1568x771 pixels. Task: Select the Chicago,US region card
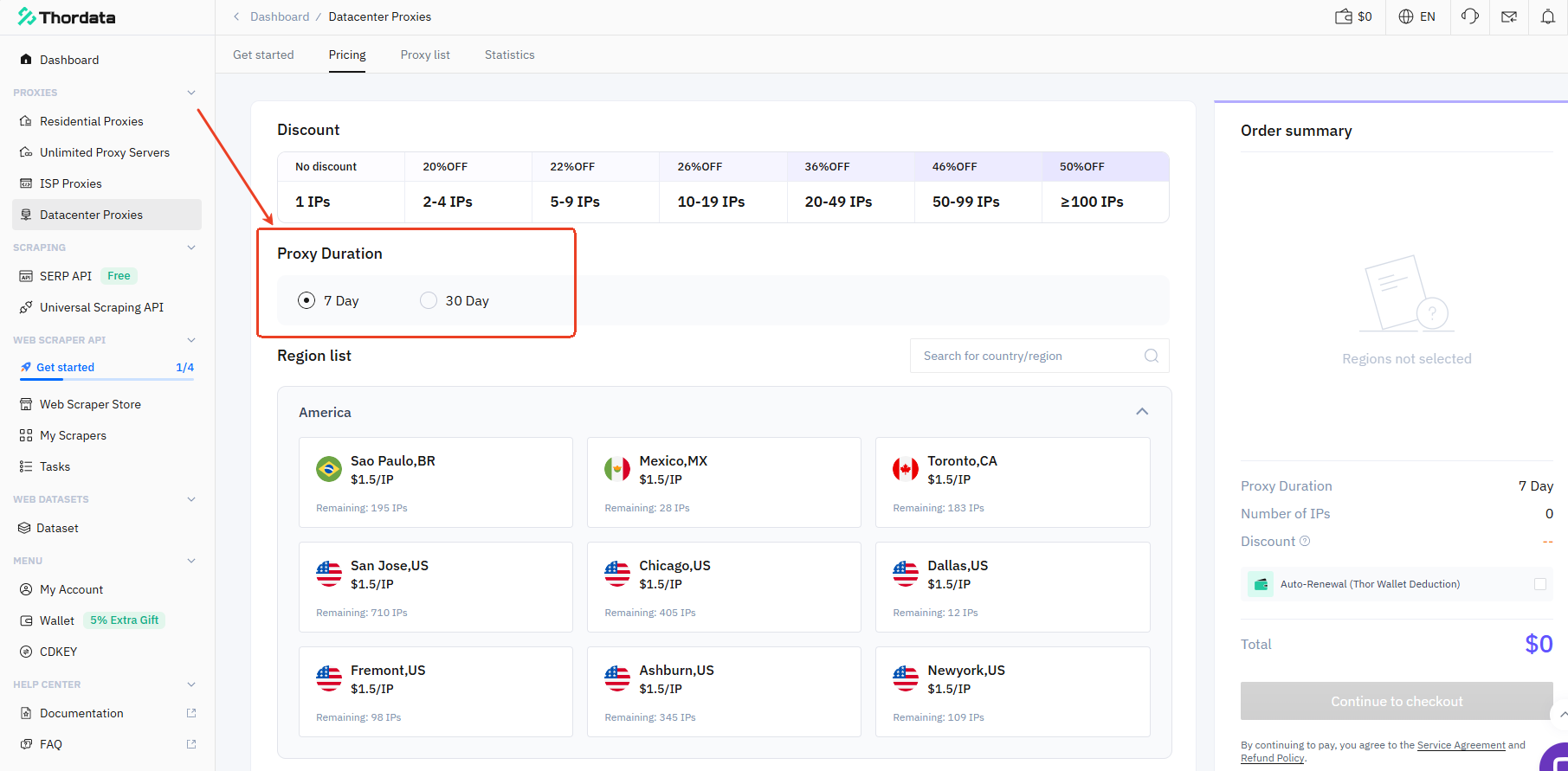point(724,587)
